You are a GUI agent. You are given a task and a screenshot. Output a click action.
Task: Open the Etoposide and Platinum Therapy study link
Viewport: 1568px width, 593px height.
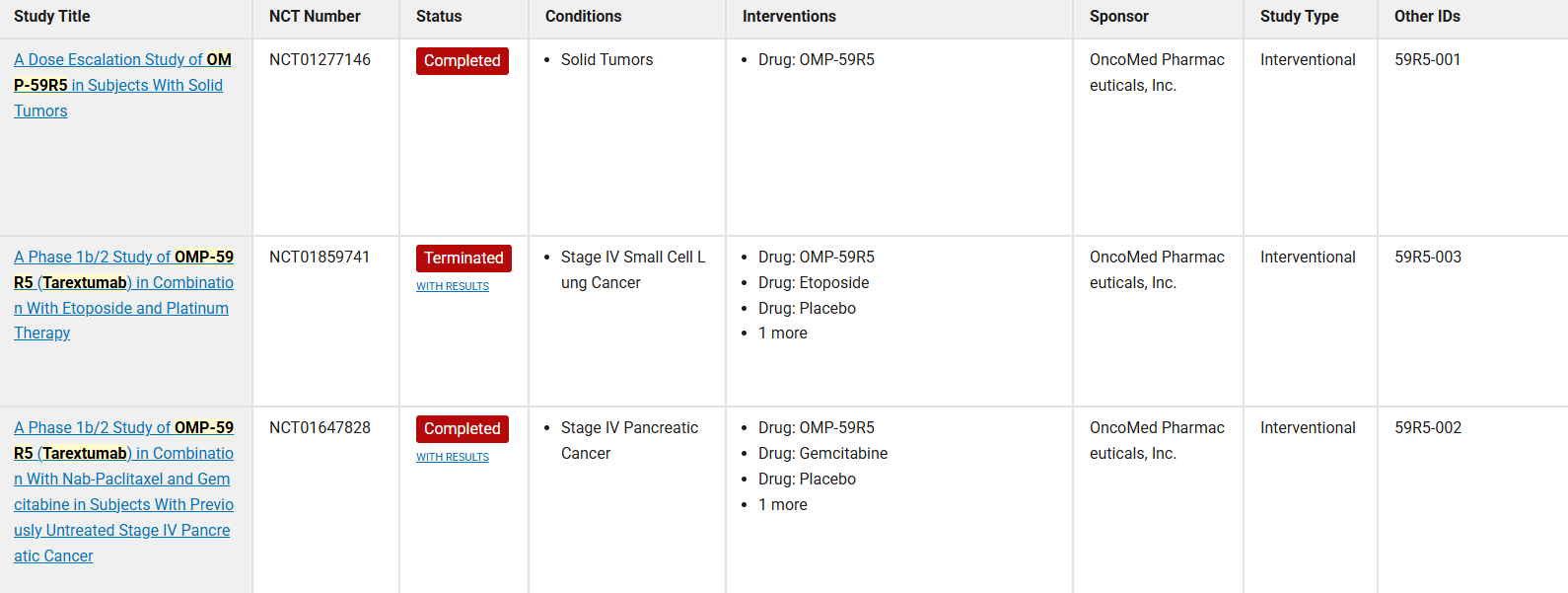coord(123,282)
